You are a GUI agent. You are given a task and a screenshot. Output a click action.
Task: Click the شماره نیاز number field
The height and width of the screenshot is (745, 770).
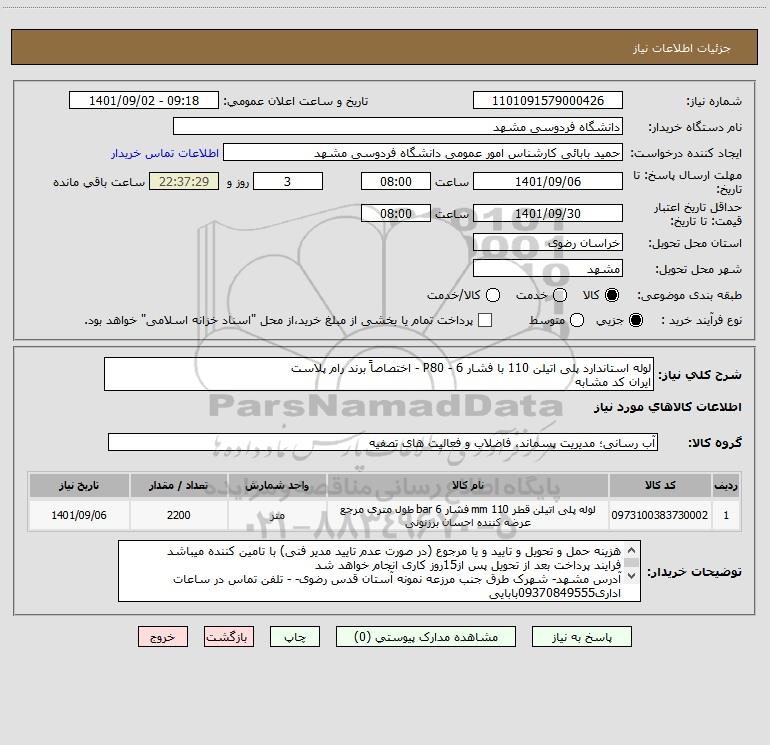click(548, 101)
